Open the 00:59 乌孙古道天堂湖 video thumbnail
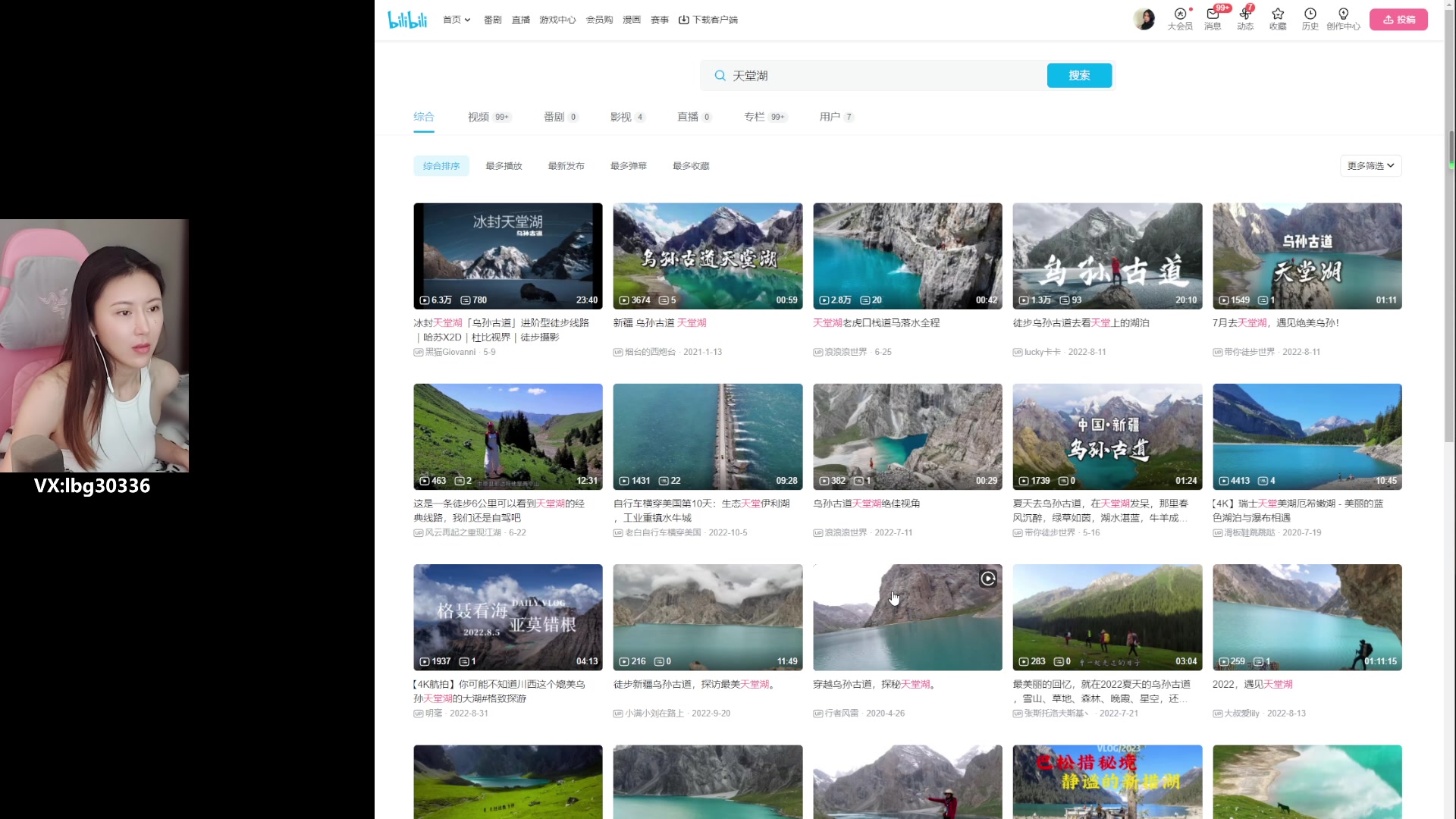The height and width of the screenshot is (819, 1456). (x=708, y=256)
